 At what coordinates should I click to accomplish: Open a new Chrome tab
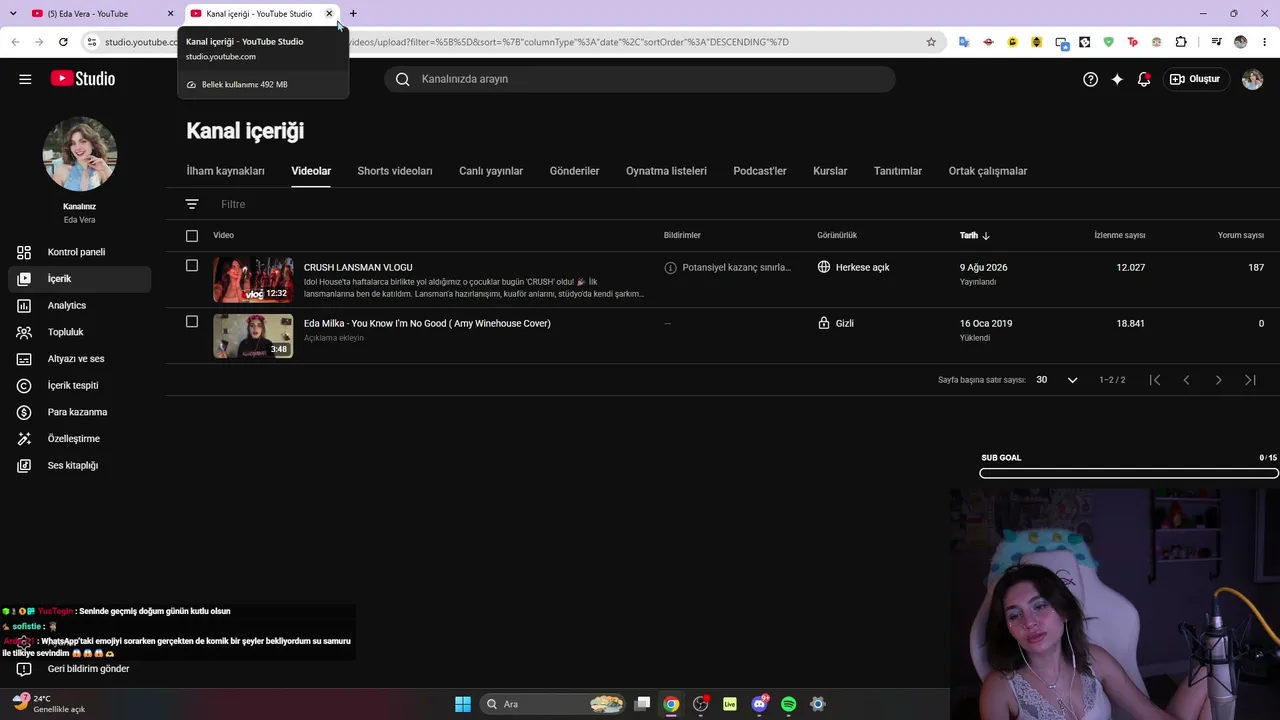(353, 14)
